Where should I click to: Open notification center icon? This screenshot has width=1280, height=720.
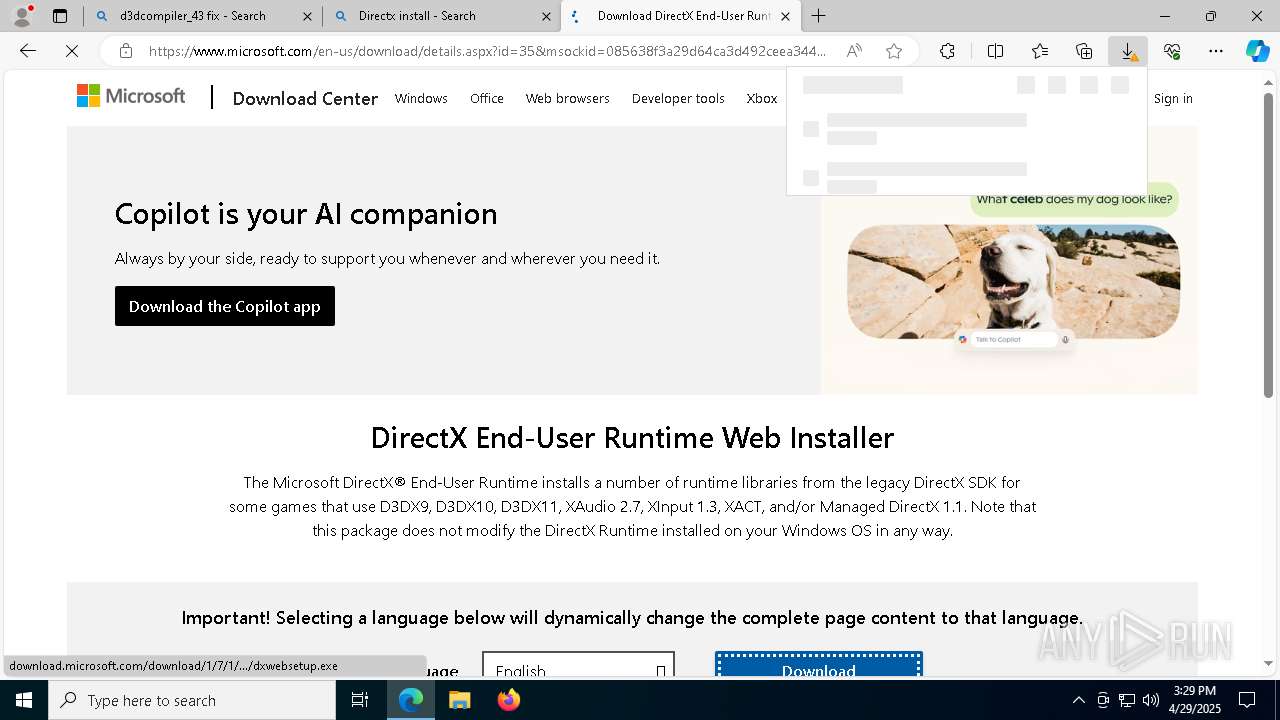1247,700
